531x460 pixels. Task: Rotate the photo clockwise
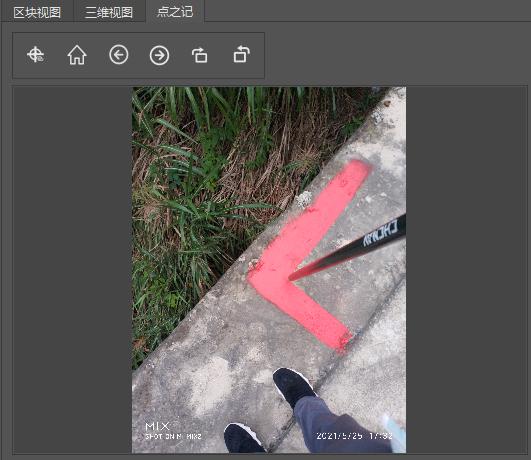[x=200, y=55]
